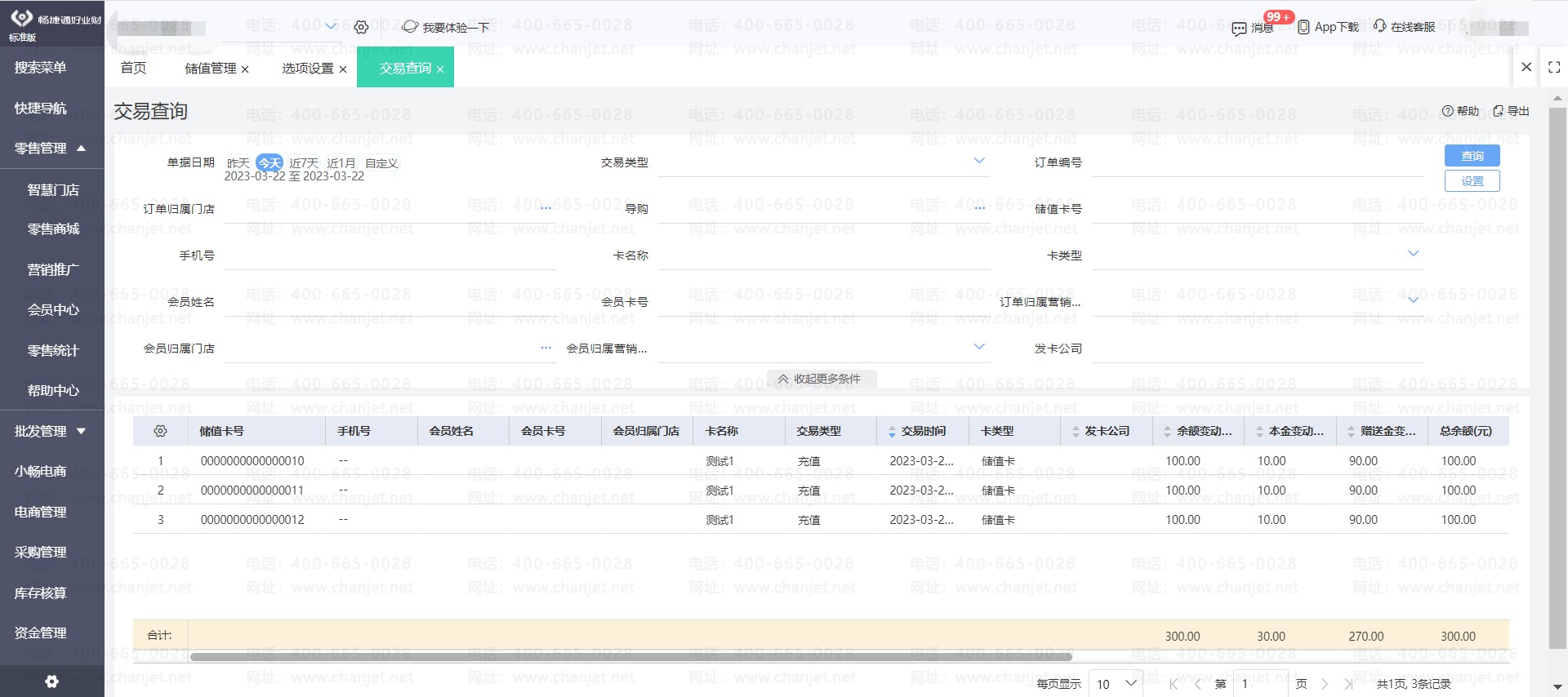Open the 交易类型 dropdown

pyautogui.click(x=979, y=161)
